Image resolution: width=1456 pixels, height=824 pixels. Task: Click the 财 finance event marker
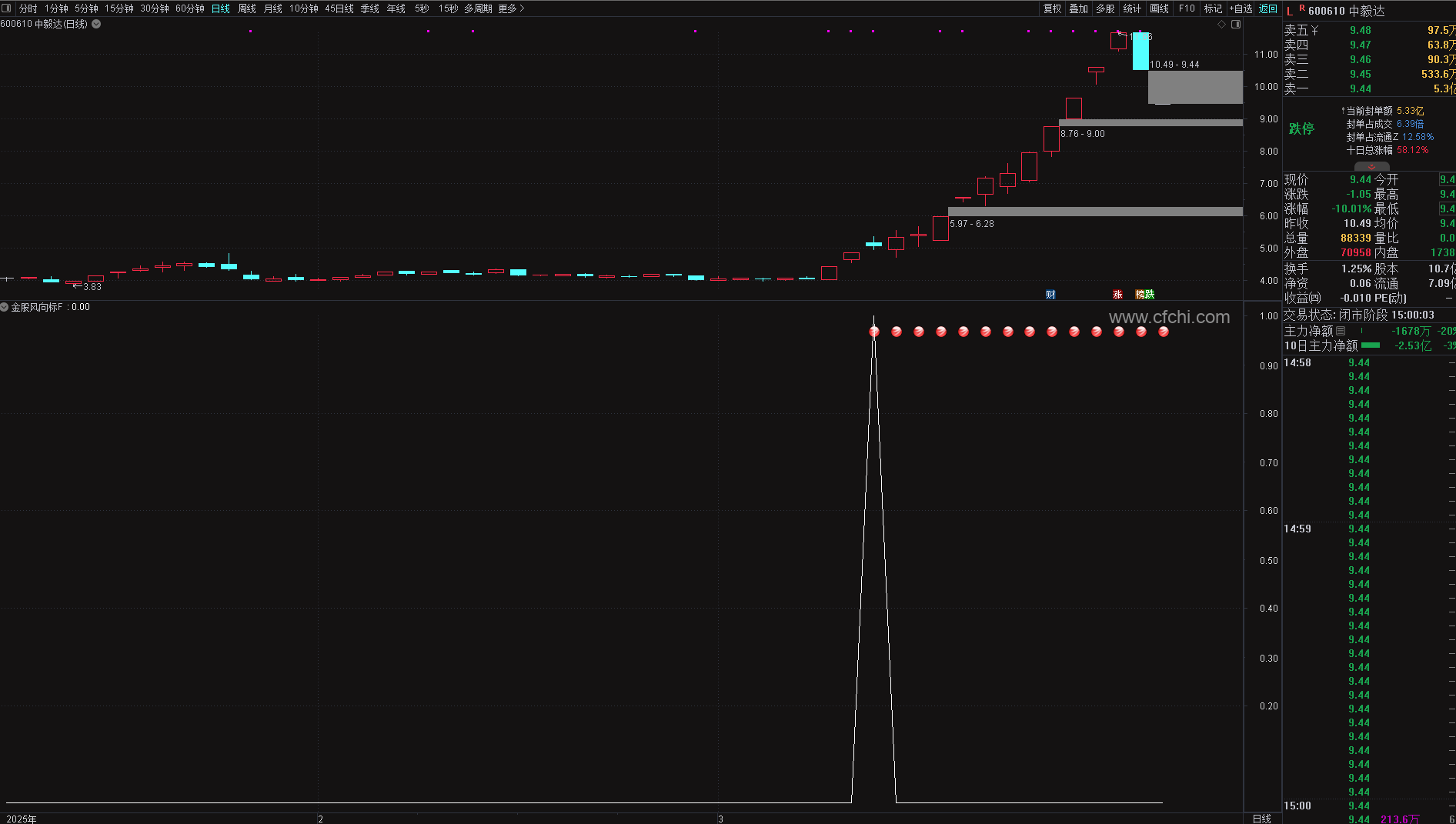click(1050, 295)
